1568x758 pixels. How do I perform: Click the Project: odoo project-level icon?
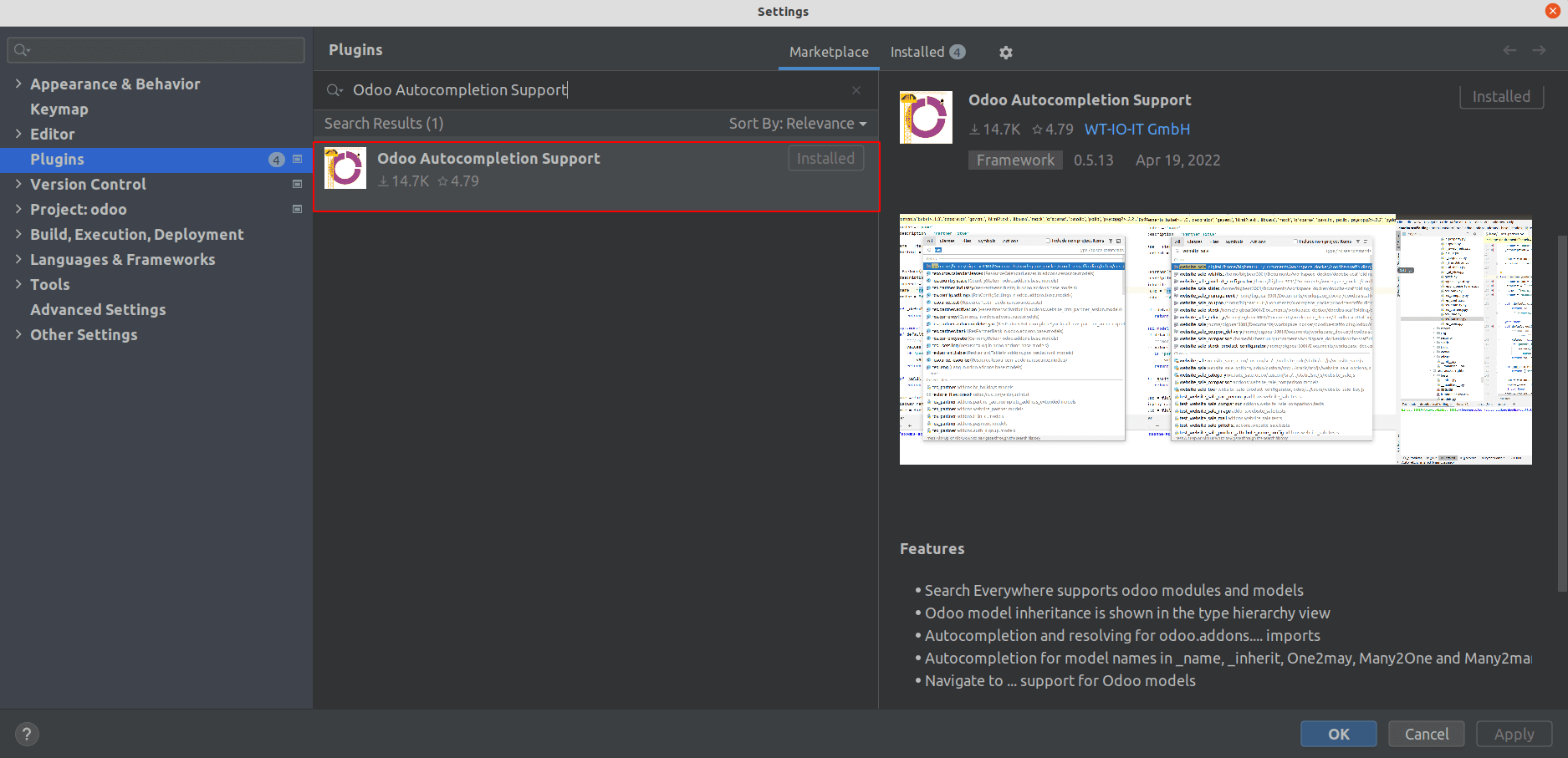(x=297, y=209)
